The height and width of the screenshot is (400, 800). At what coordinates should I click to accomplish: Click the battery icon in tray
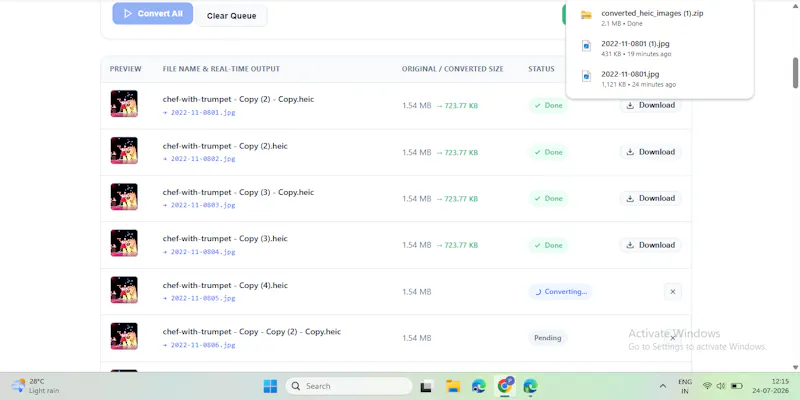[x=736, y=386]
